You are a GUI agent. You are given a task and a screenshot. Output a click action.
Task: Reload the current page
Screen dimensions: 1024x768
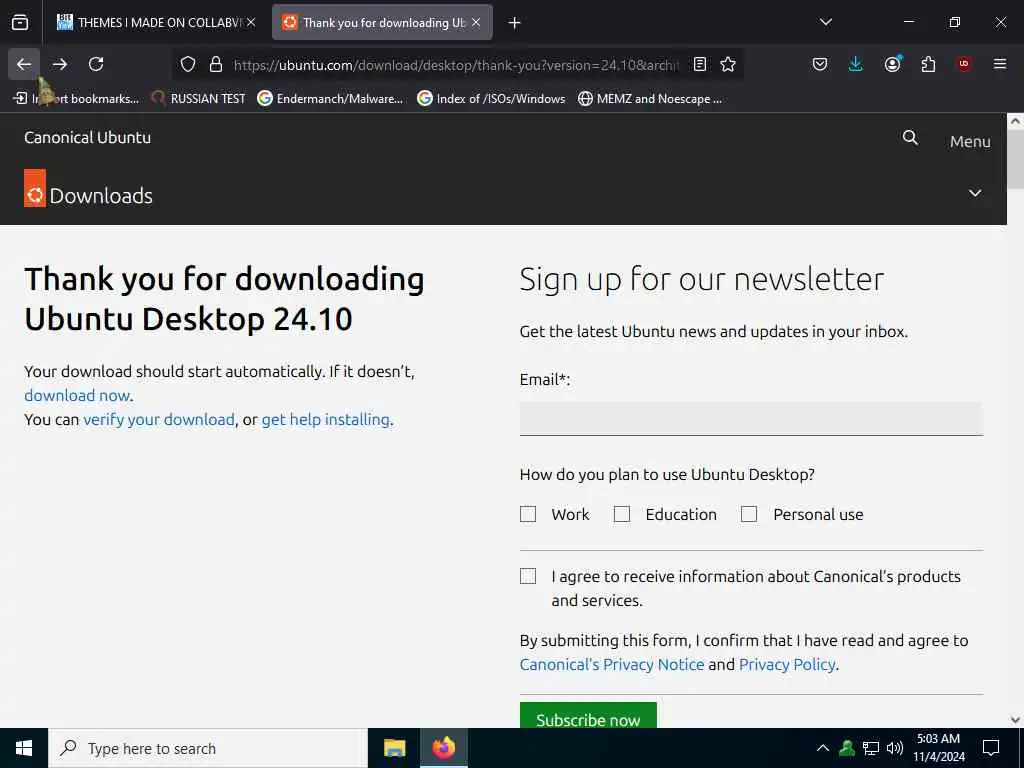click(96, 64)
